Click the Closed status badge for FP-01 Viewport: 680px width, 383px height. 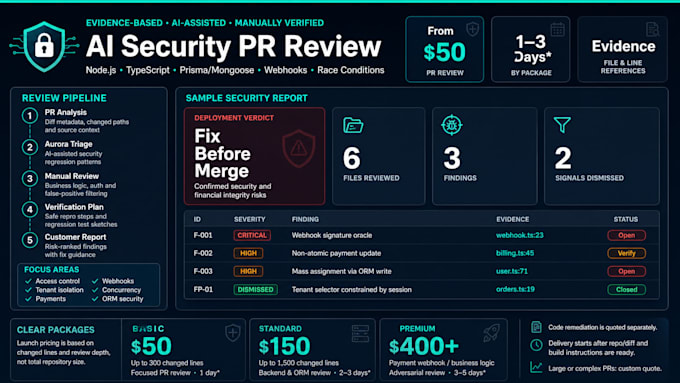(626, 289)
